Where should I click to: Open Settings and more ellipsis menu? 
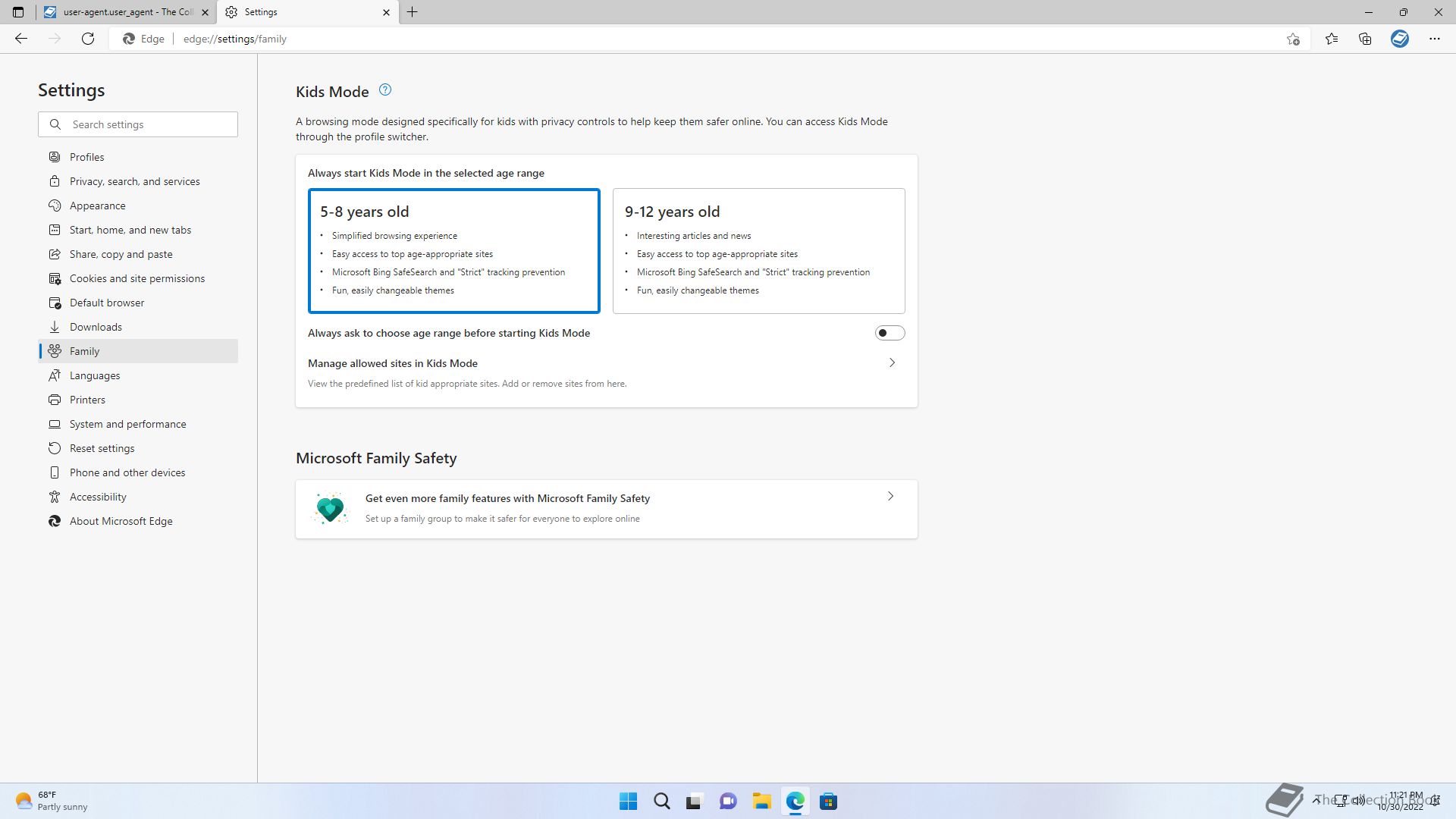click(1434, 39)
